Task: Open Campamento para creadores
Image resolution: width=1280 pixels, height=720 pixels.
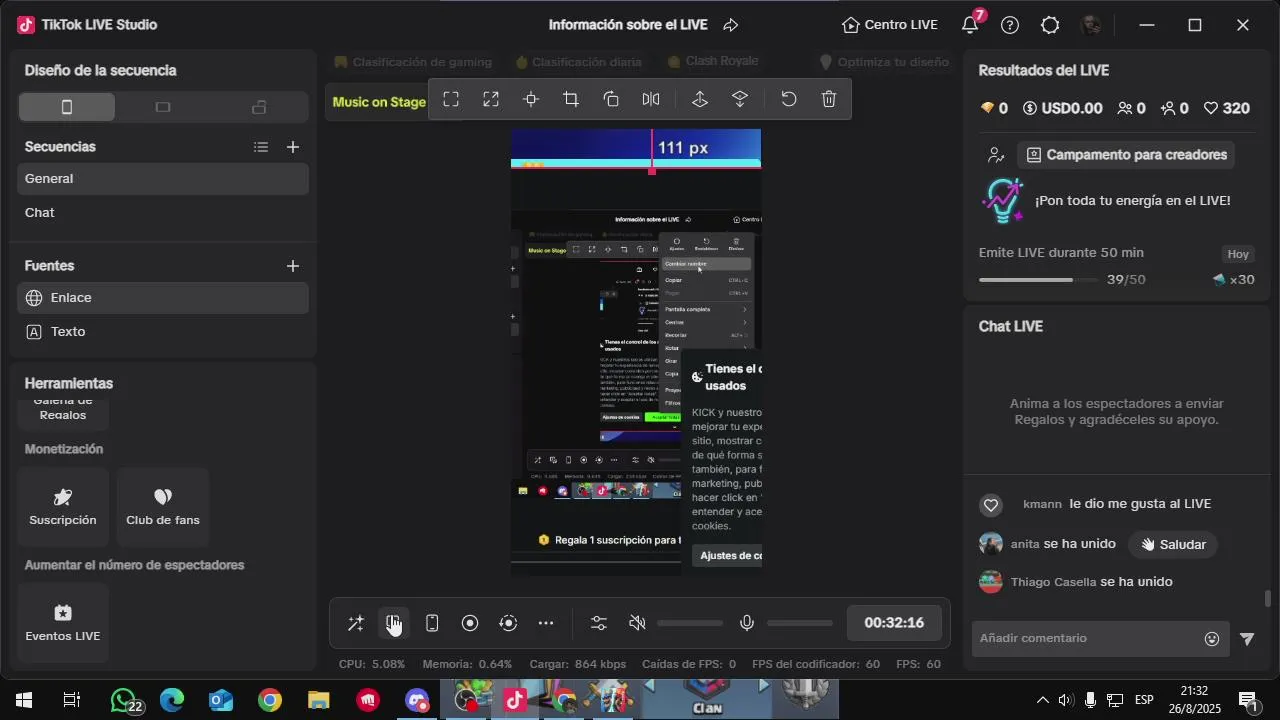Action: coord(1126,155)
